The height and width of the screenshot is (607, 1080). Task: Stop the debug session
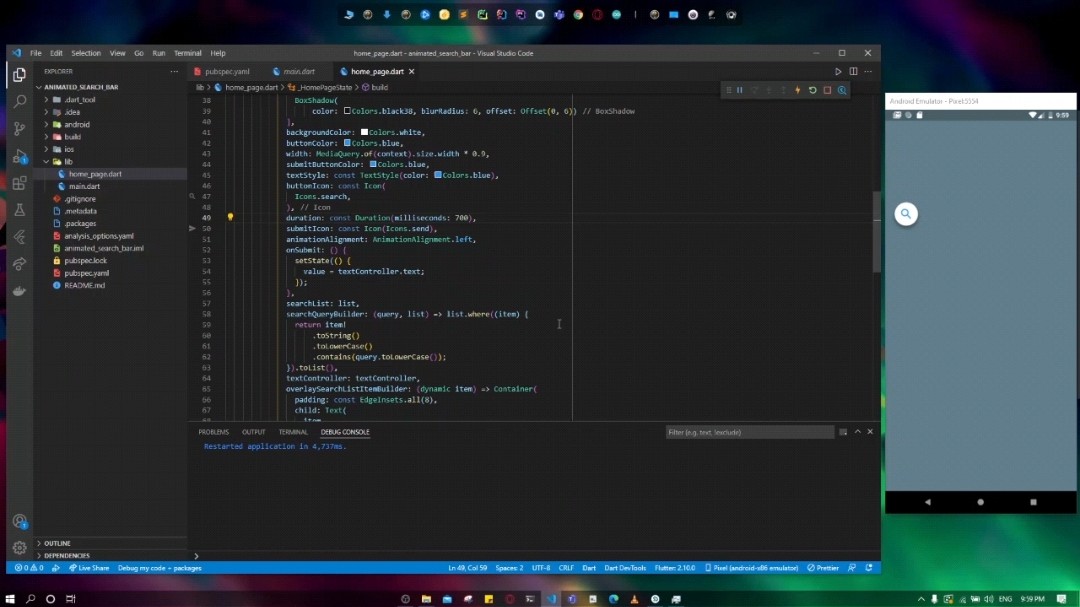point(827,90)
